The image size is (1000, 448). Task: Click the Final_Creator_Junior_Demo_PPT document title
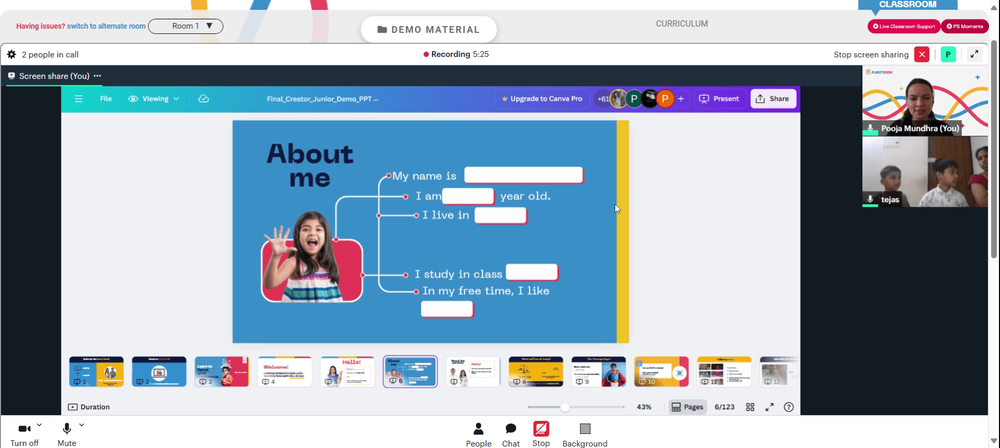coord(323,99)
